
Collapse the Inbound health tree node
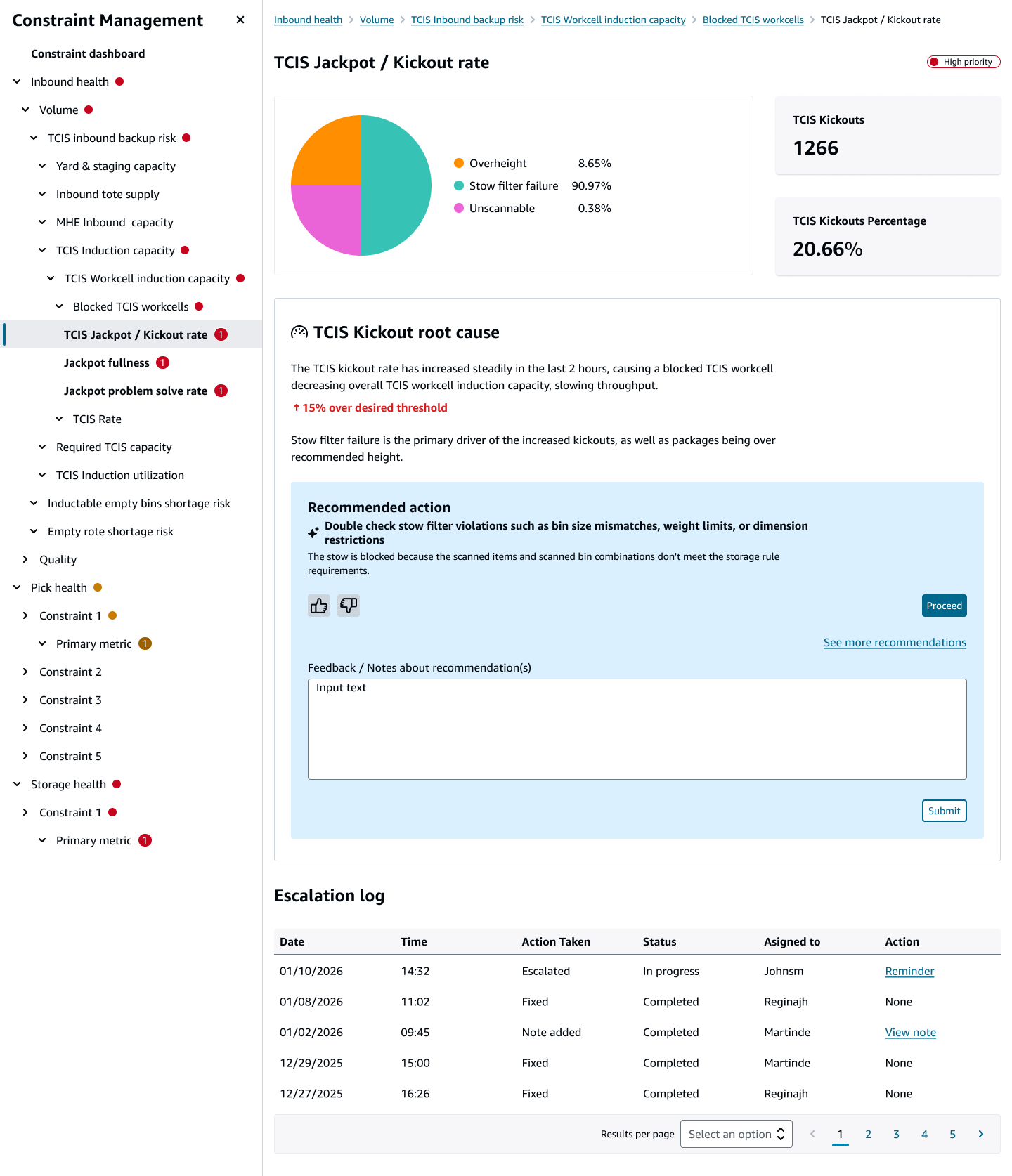[x=17, y=81]
